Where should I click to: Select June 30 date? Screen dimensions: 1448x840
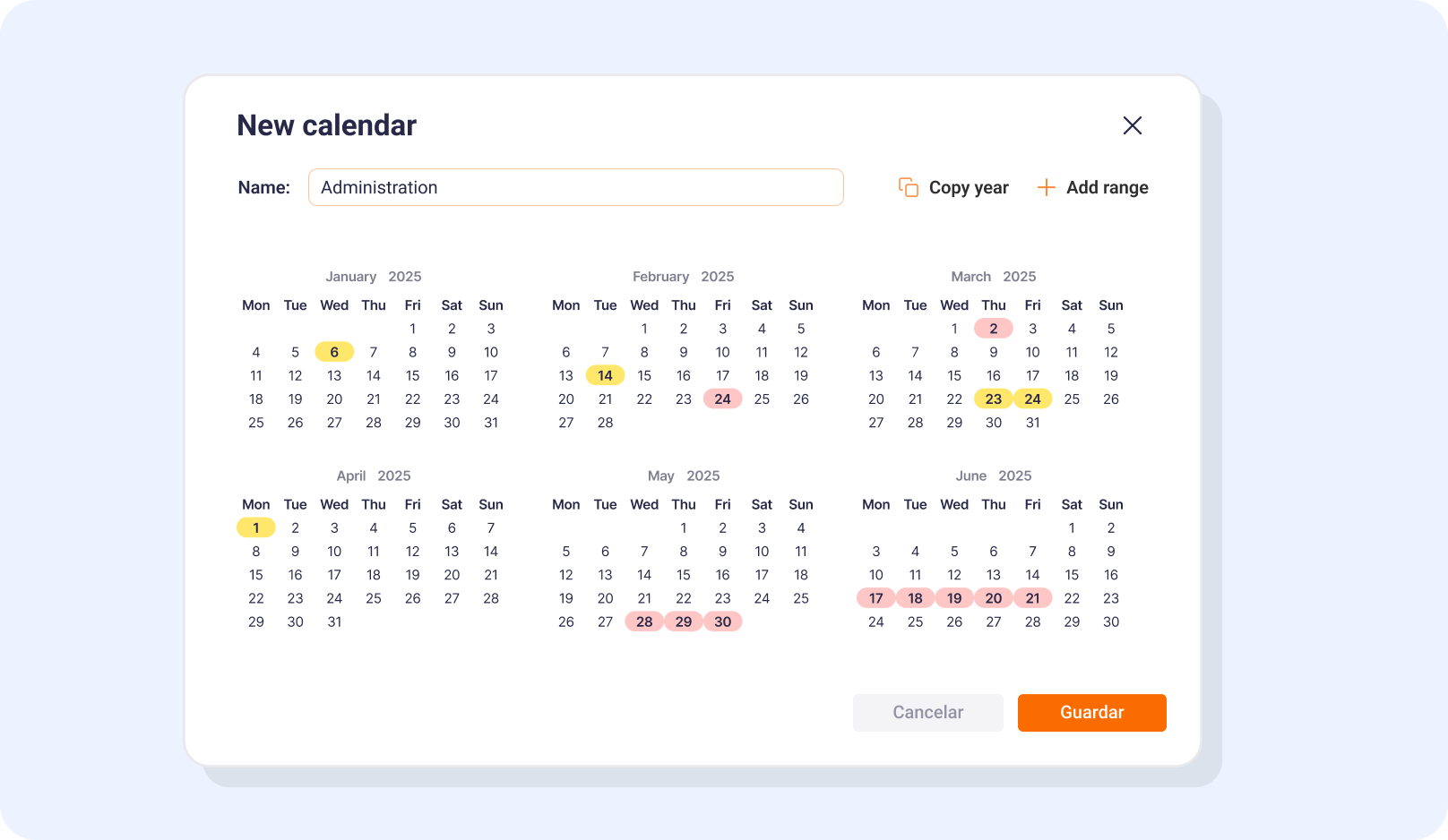pos(1111,621)
